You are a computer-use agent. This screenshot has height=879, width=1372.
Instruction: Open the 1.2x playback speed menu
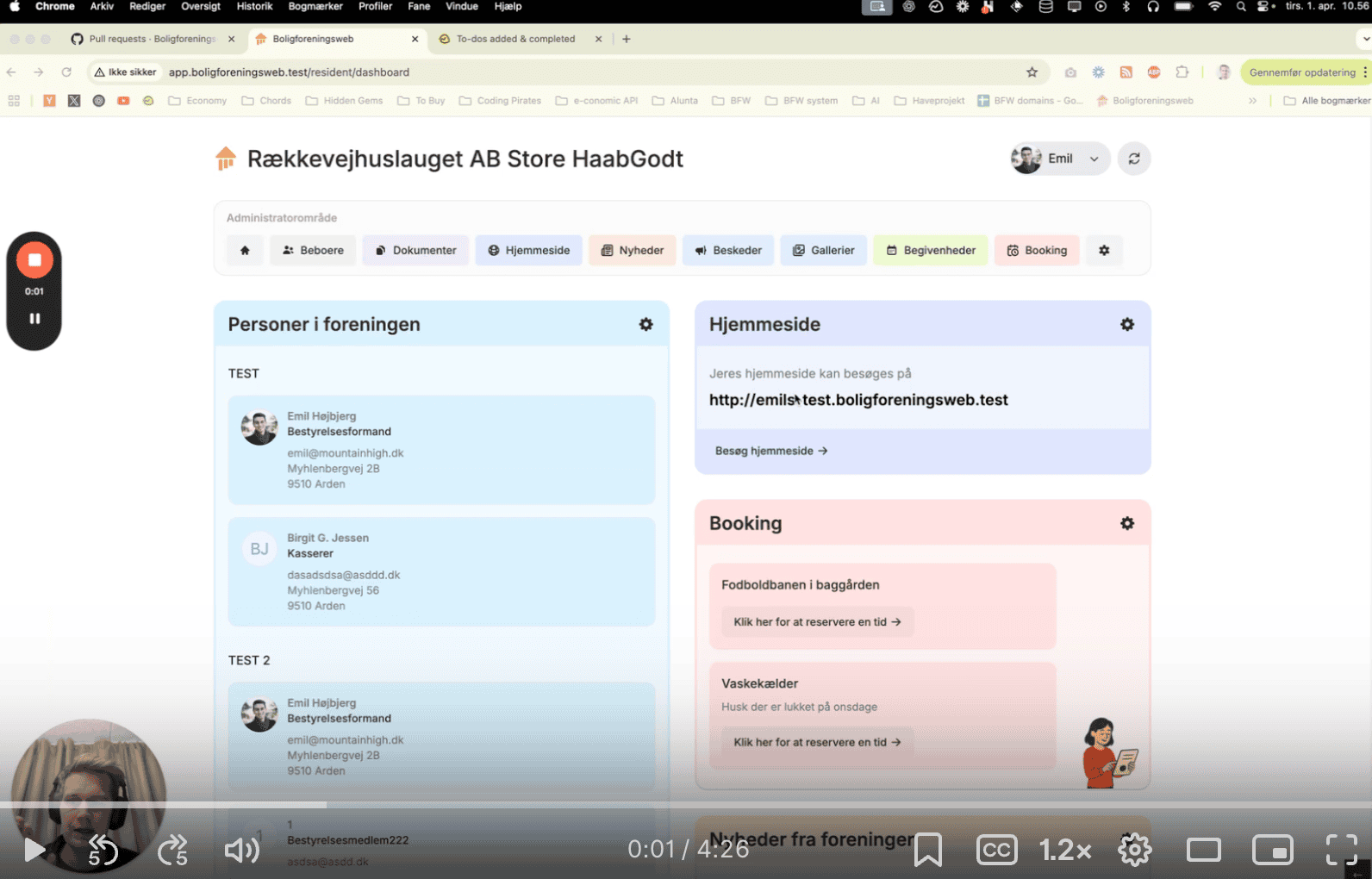click(1065, 850)
